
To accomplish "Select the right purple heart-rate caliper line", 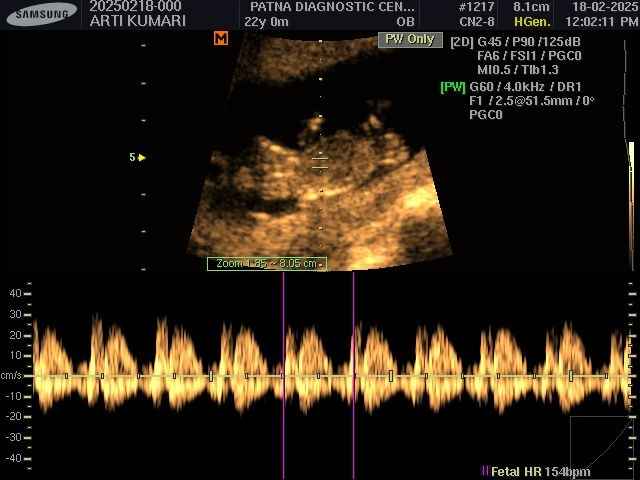I will pos(353,376).
